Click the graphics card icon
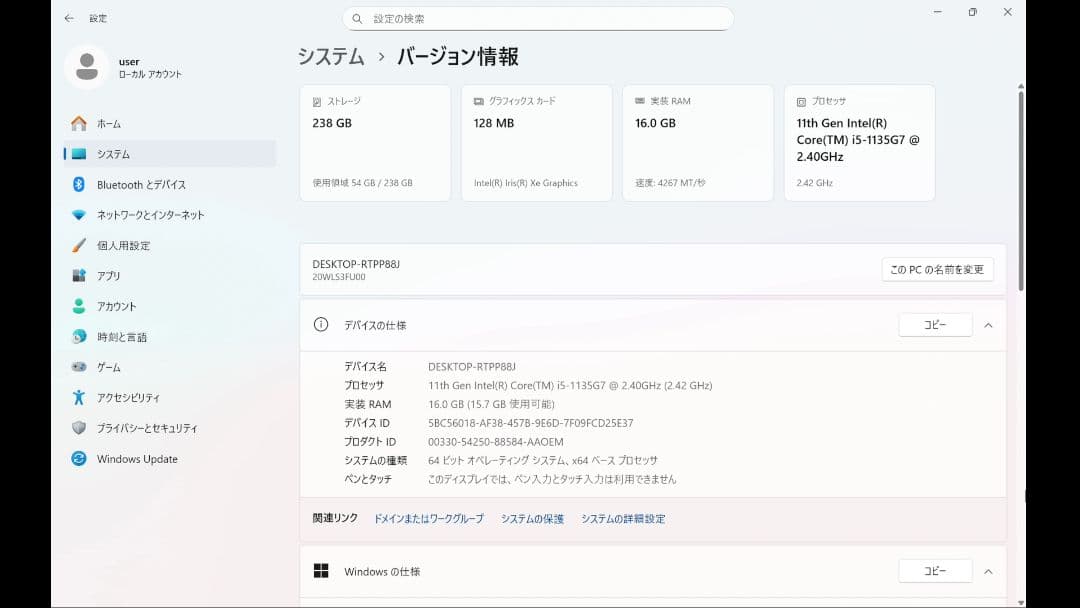Screen dimensions: 1080x608 click(479, 101)
